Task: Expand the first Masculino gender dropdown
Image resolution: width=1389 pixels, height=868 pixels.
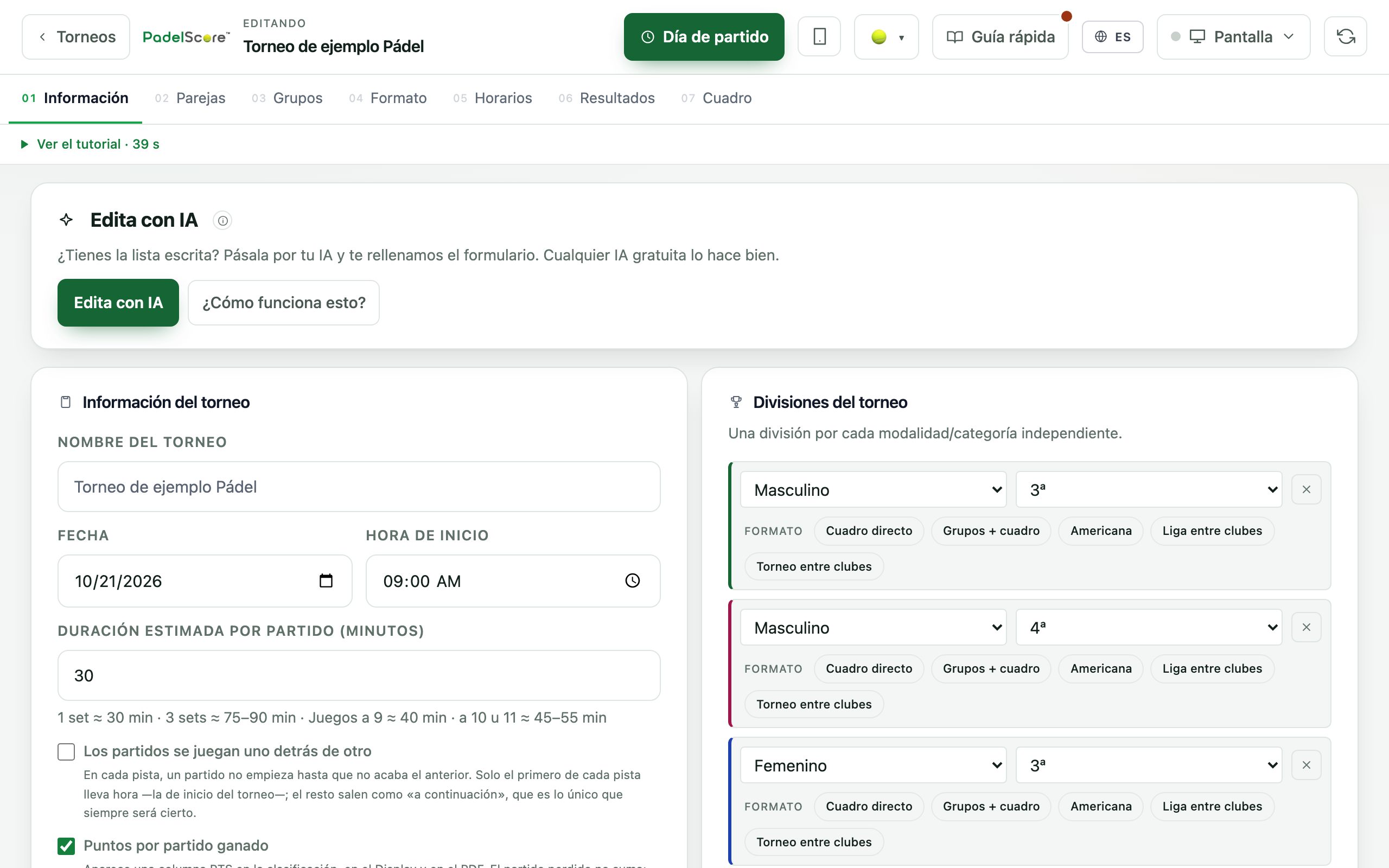Action: (x=873, y=490)
